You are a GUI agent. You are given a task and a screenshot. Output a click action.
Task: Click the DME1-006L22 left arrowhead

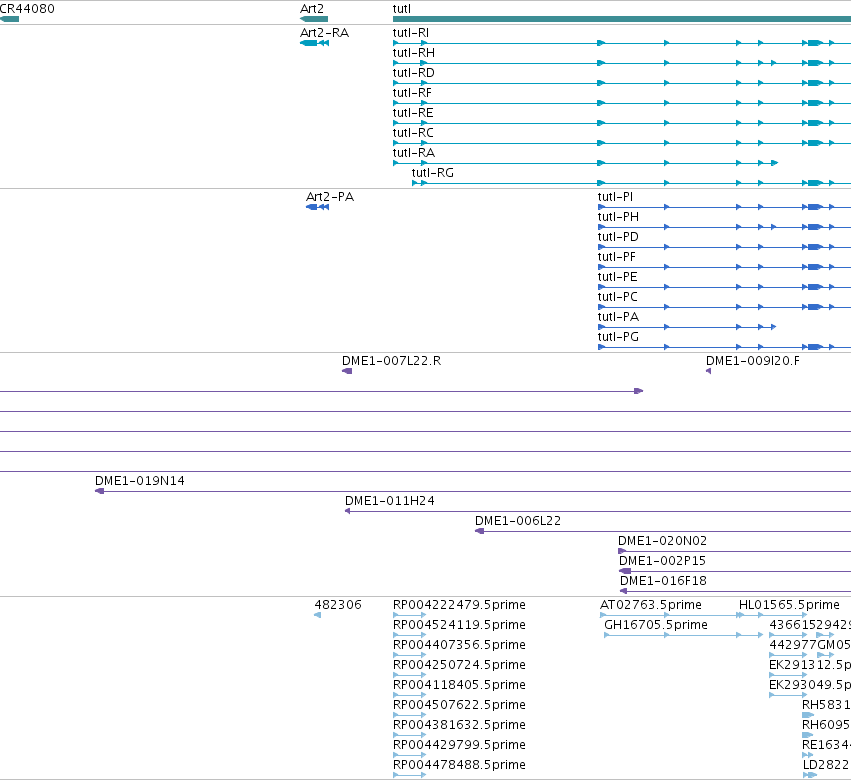coord(479,531)
